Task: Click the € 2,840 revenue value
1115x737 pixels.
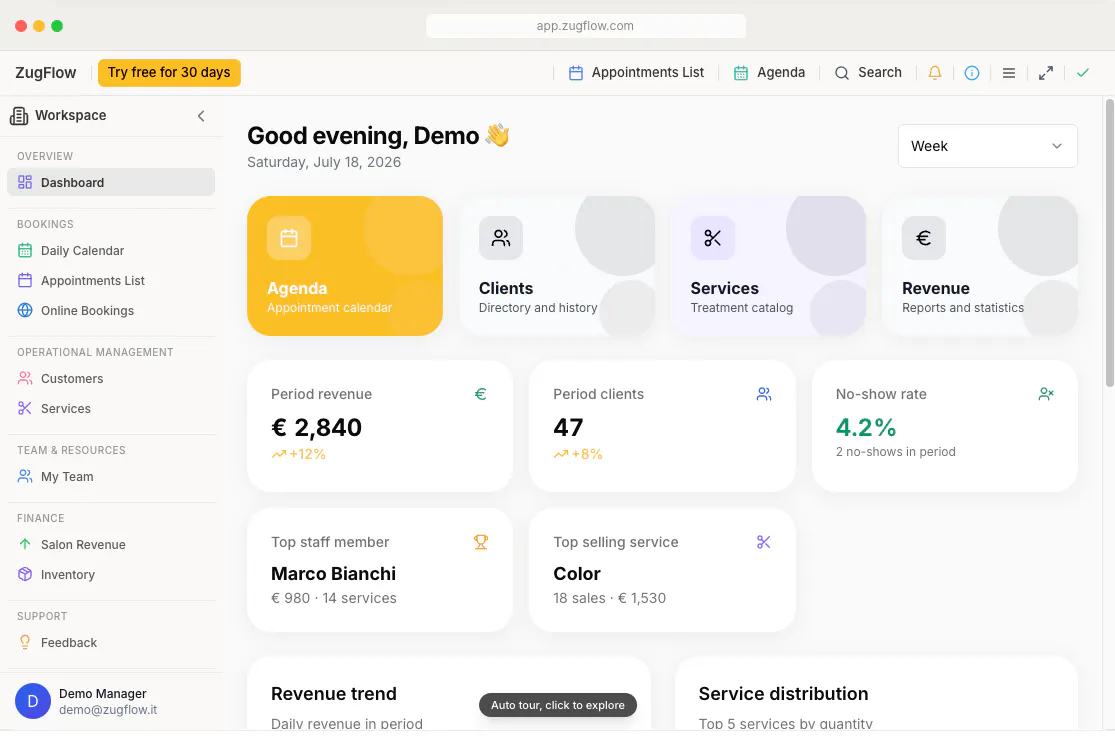Action: (316, 428)
